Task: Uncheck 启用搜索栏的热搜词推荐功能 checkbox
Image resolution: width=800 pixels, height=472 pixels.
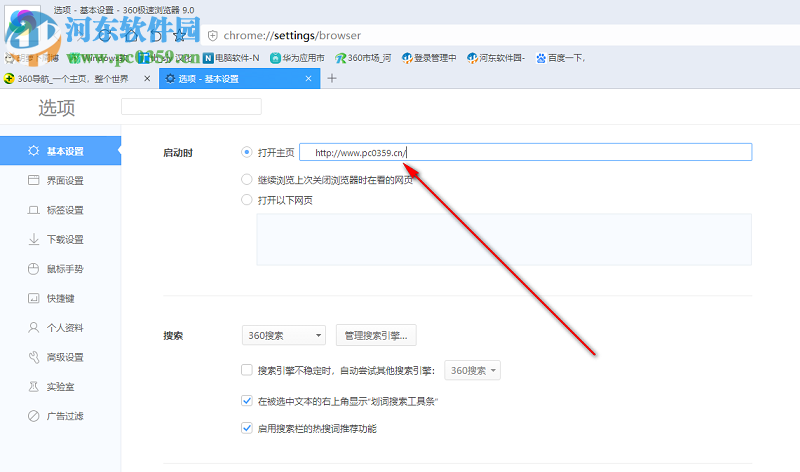Action: tap(247, 428)
